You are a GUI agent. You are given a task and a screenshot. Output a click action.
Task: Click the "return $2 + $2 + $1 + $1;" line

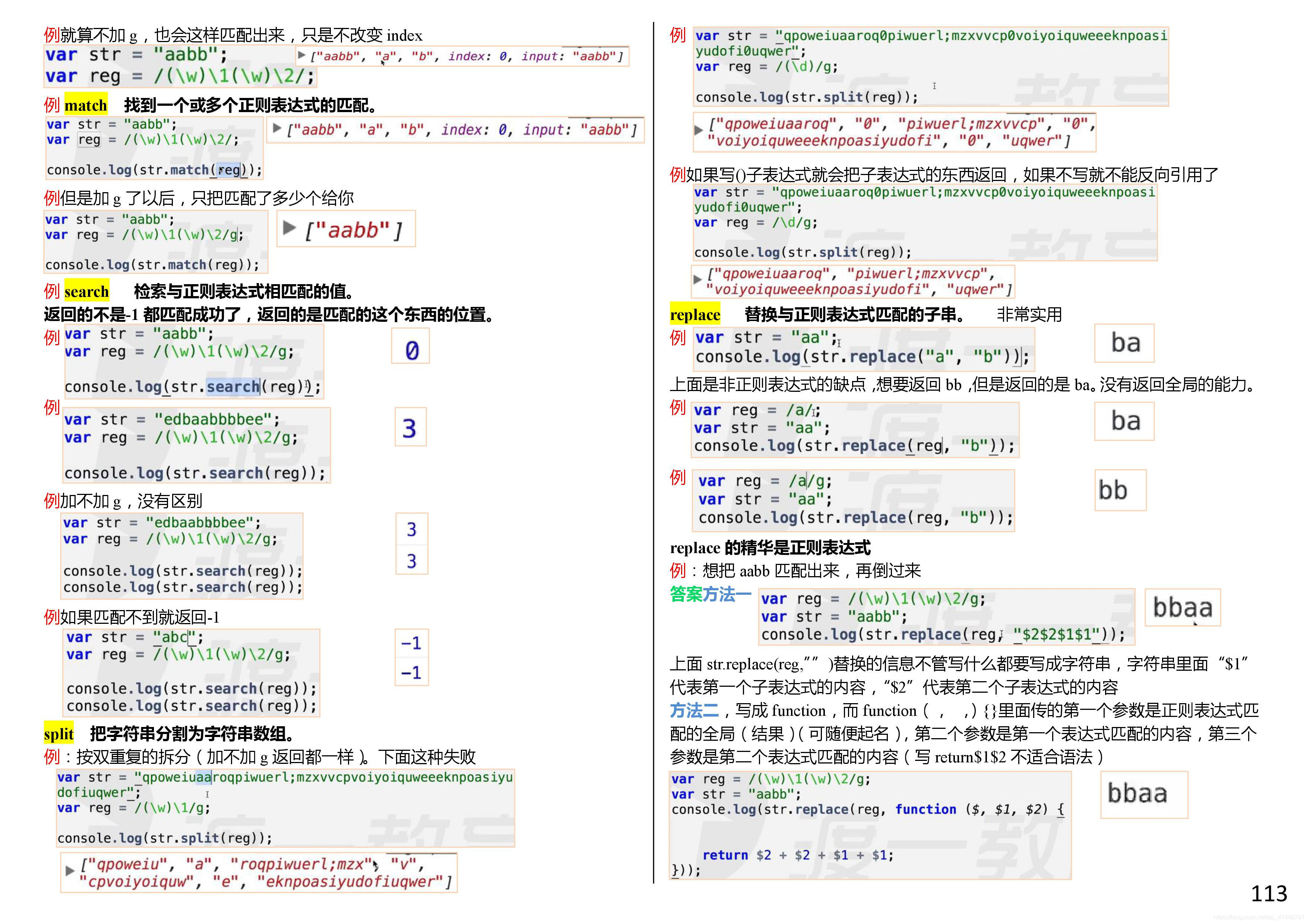[x=798, y=855]
